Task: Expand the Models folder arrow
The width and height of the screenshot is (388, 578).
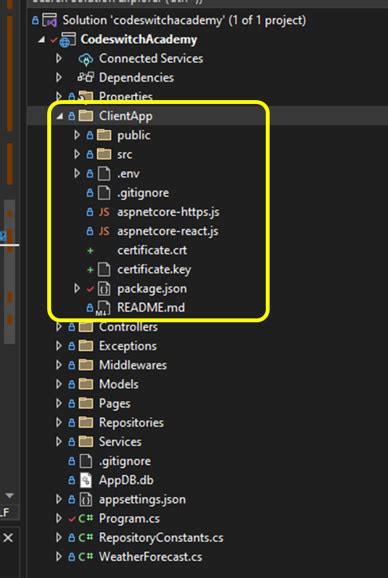Action: 59,384
